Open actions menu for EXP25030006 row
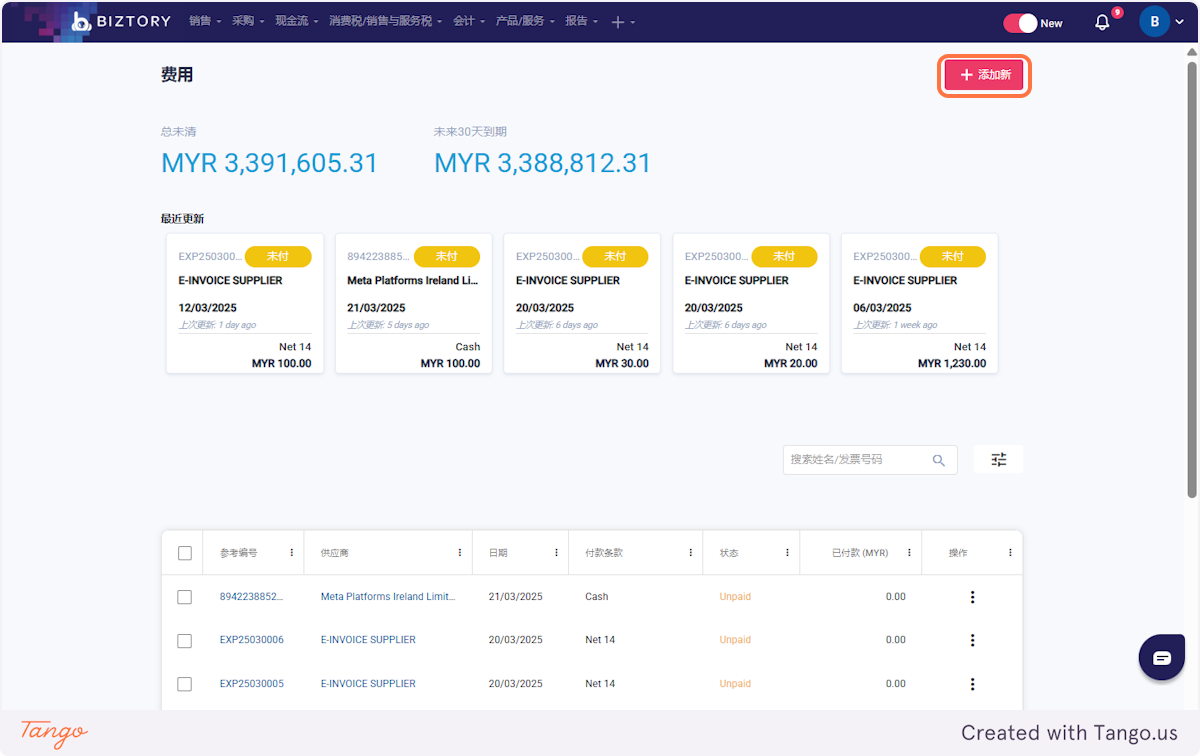 (x=972, y=640)
